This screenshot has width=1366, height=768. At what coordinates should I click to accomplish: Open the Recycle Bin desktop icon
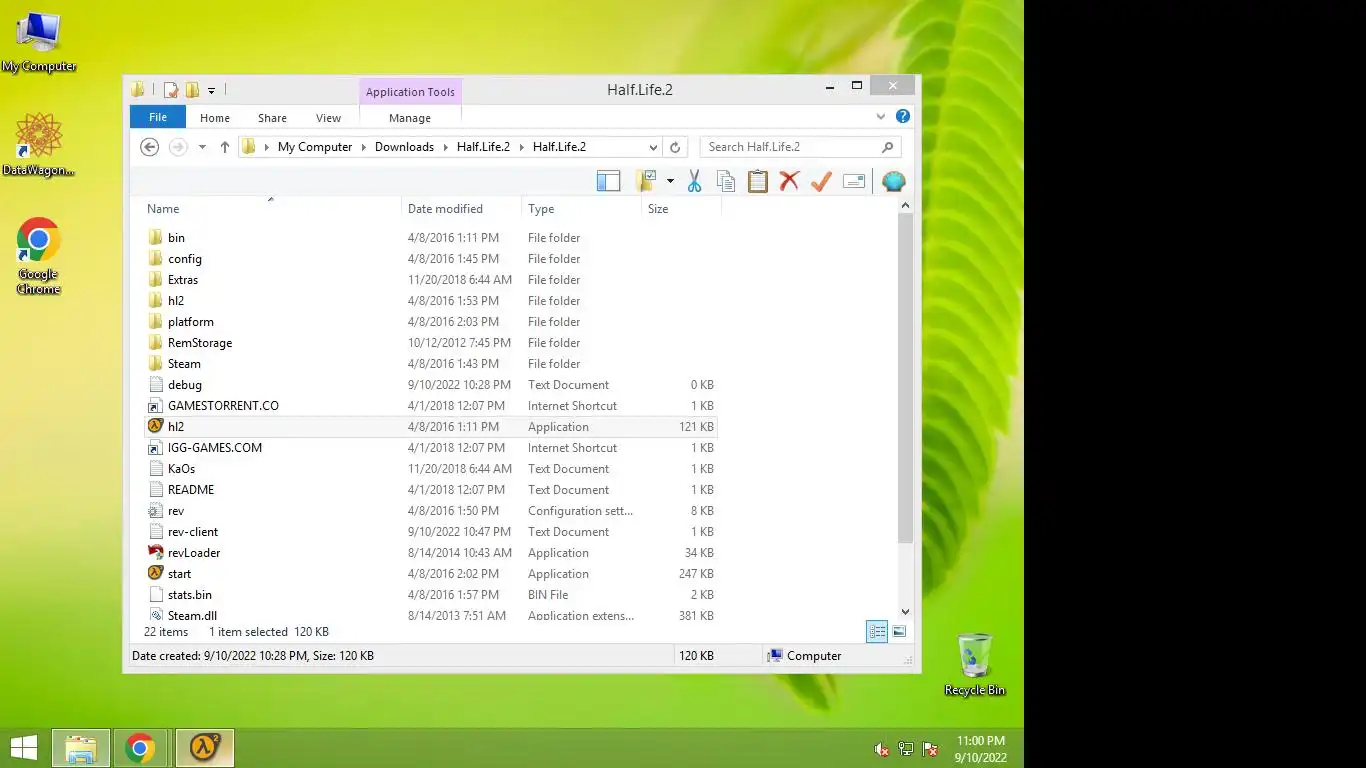coord(974,664)
